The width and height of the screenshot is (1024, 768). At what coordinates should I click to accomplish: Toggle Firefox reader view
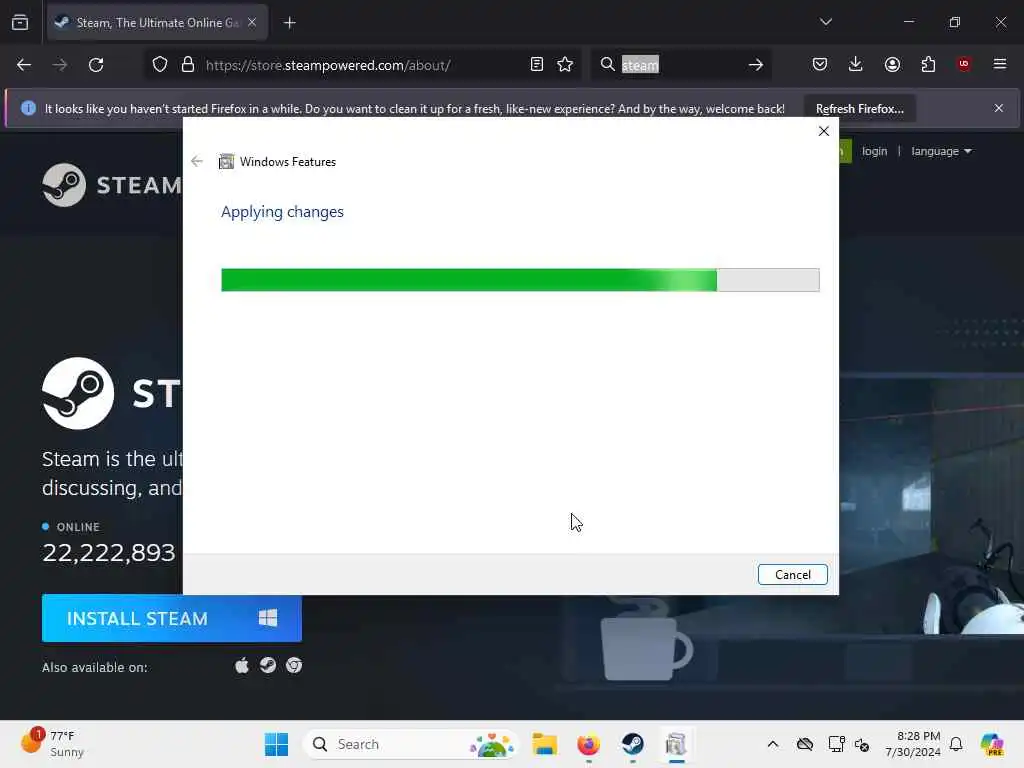pyautogui.click(x=536, y=65)
